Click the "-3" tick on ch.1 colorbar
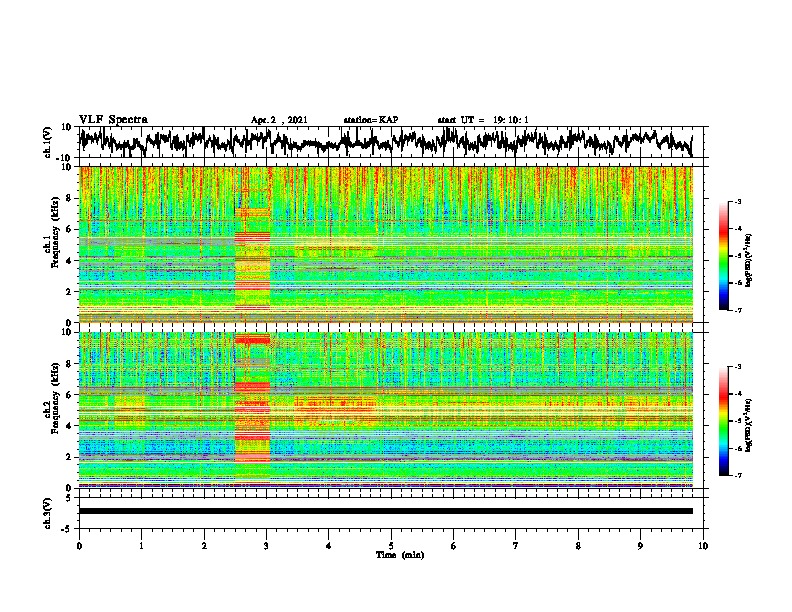 [x=738, y=202]
